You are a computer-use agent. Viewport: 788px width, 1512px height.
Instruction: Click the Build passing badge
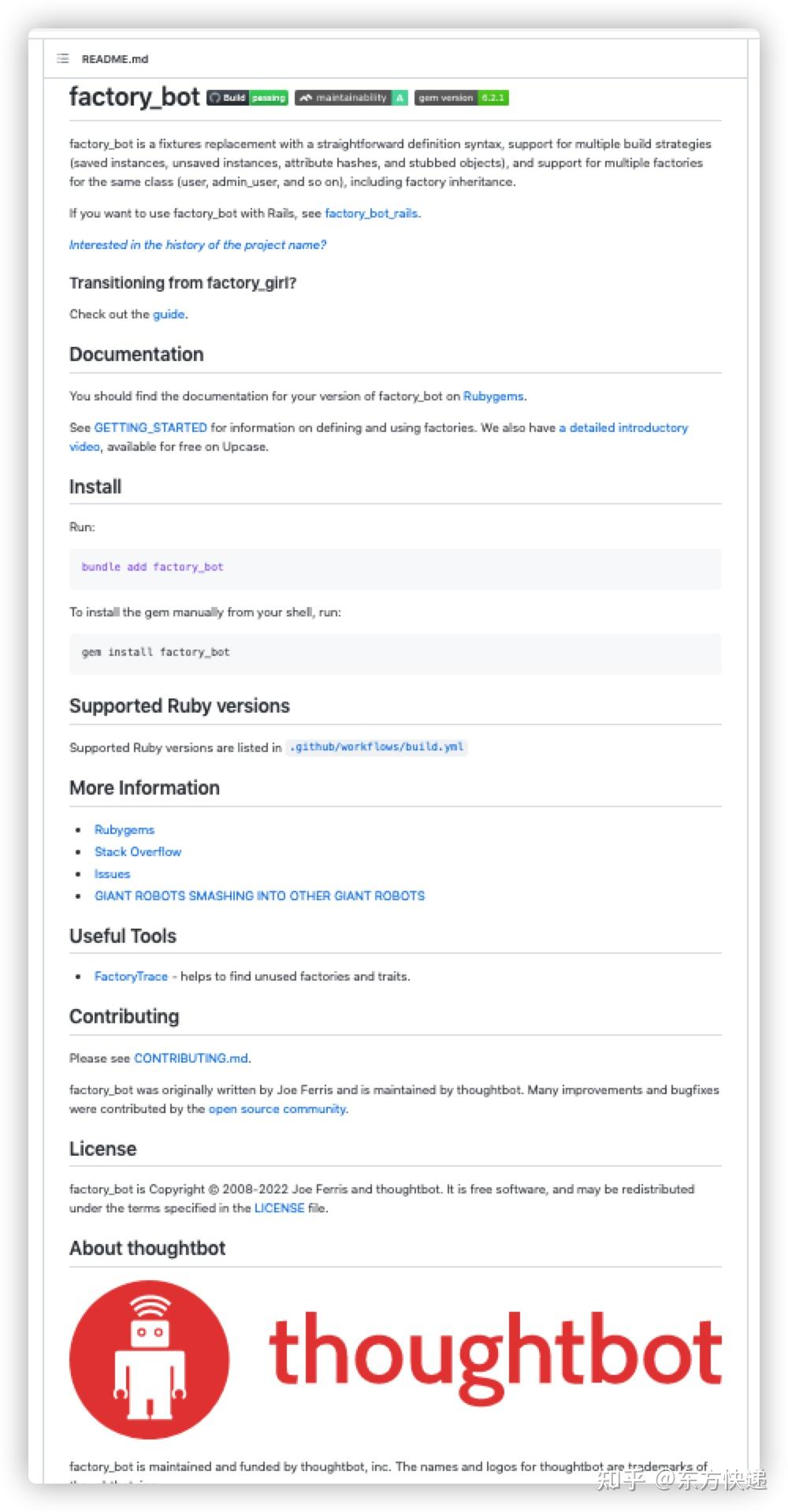[247, 98]
